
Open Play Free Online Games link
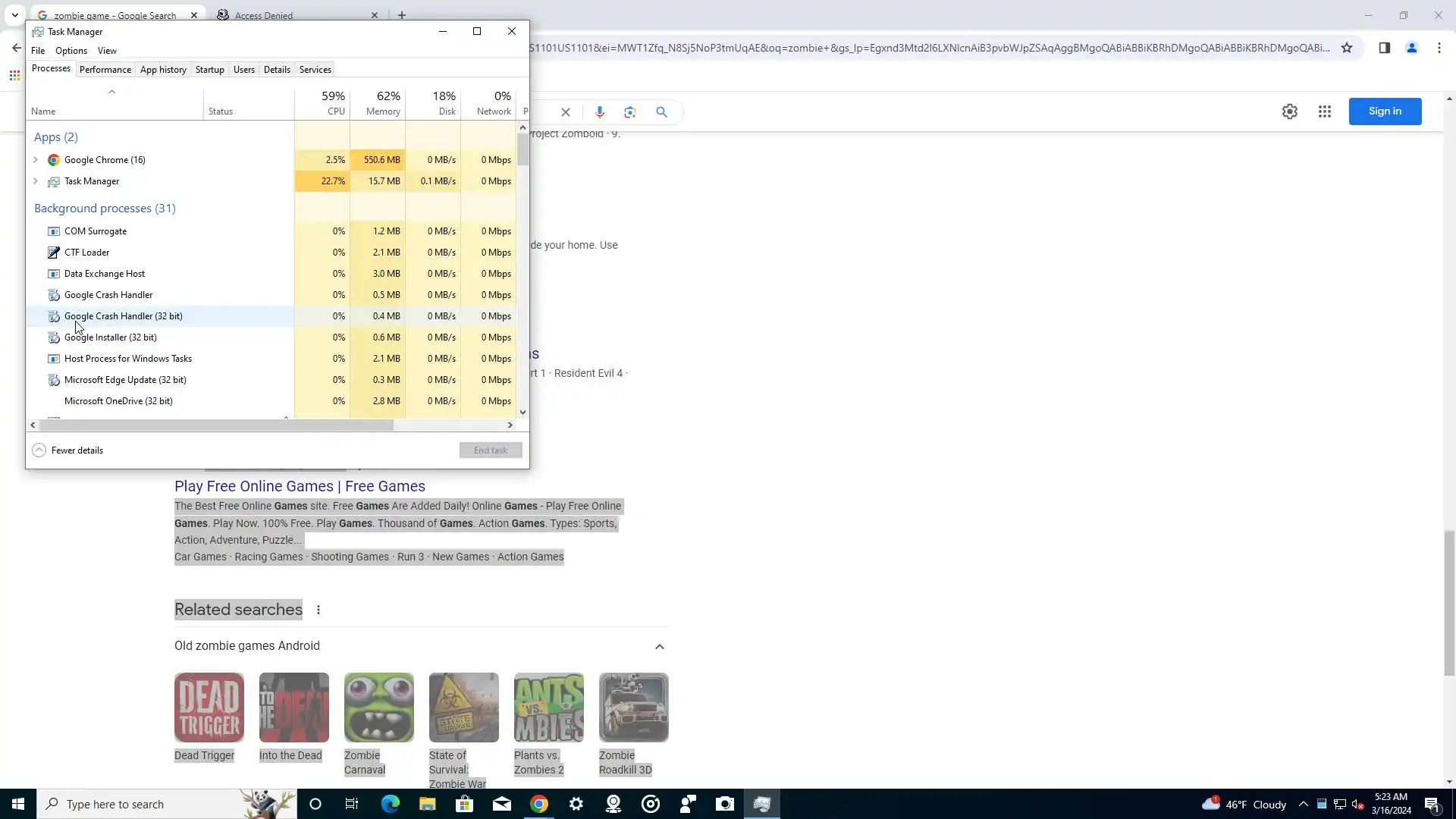[x=300, y=486]
